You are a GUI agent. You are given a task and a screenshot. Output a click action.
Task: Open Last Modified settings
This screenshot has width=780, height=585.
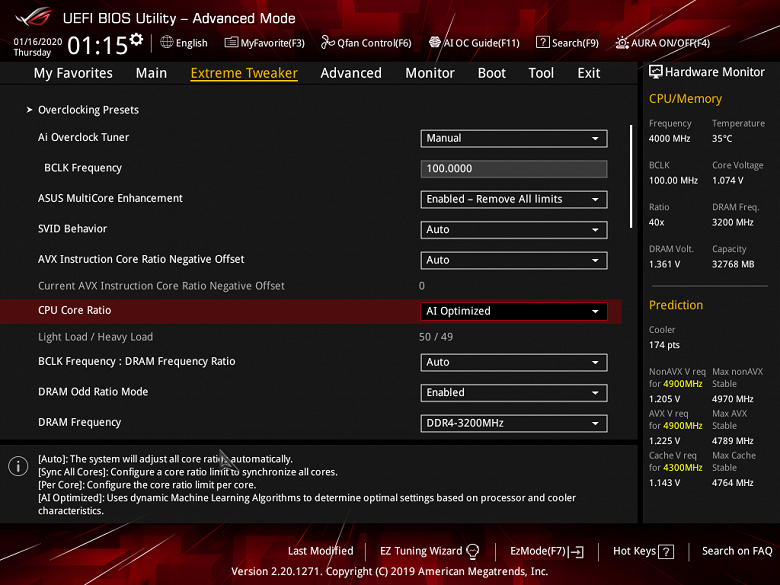click(320, 551)
